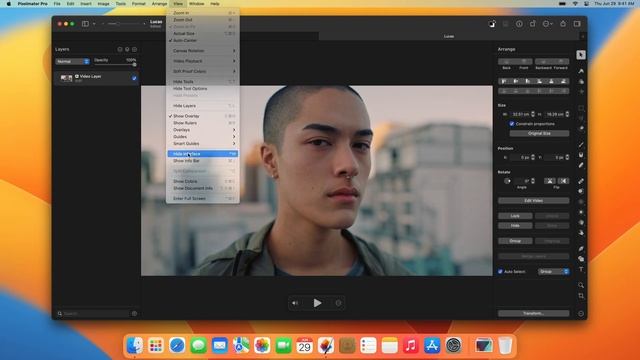This screenshot has width=640, height=360.
Task: Flip the layer vertically
Action: click(x=563, y=181)
